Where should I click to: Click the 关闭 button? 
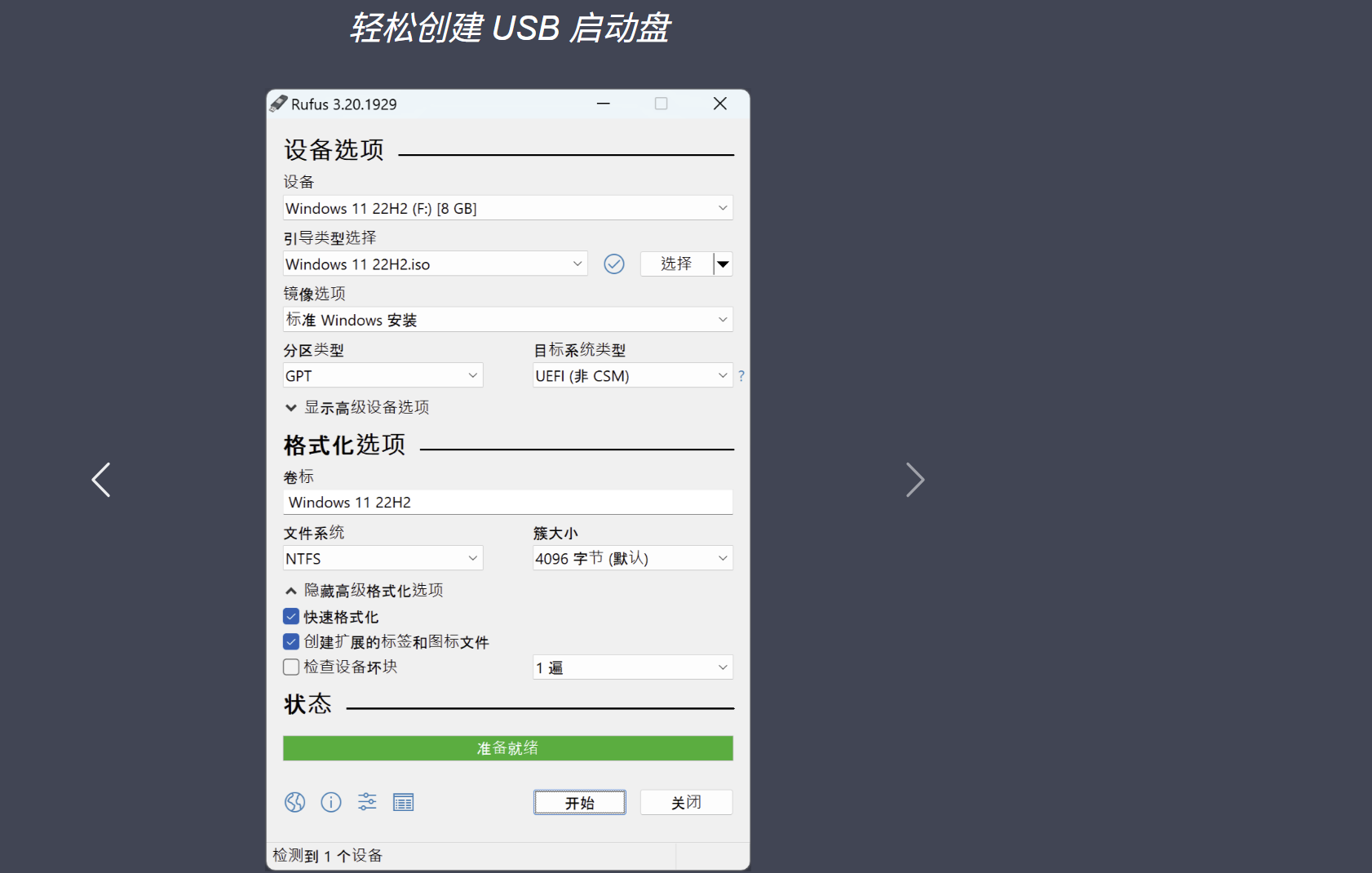(x=686, y=803)
